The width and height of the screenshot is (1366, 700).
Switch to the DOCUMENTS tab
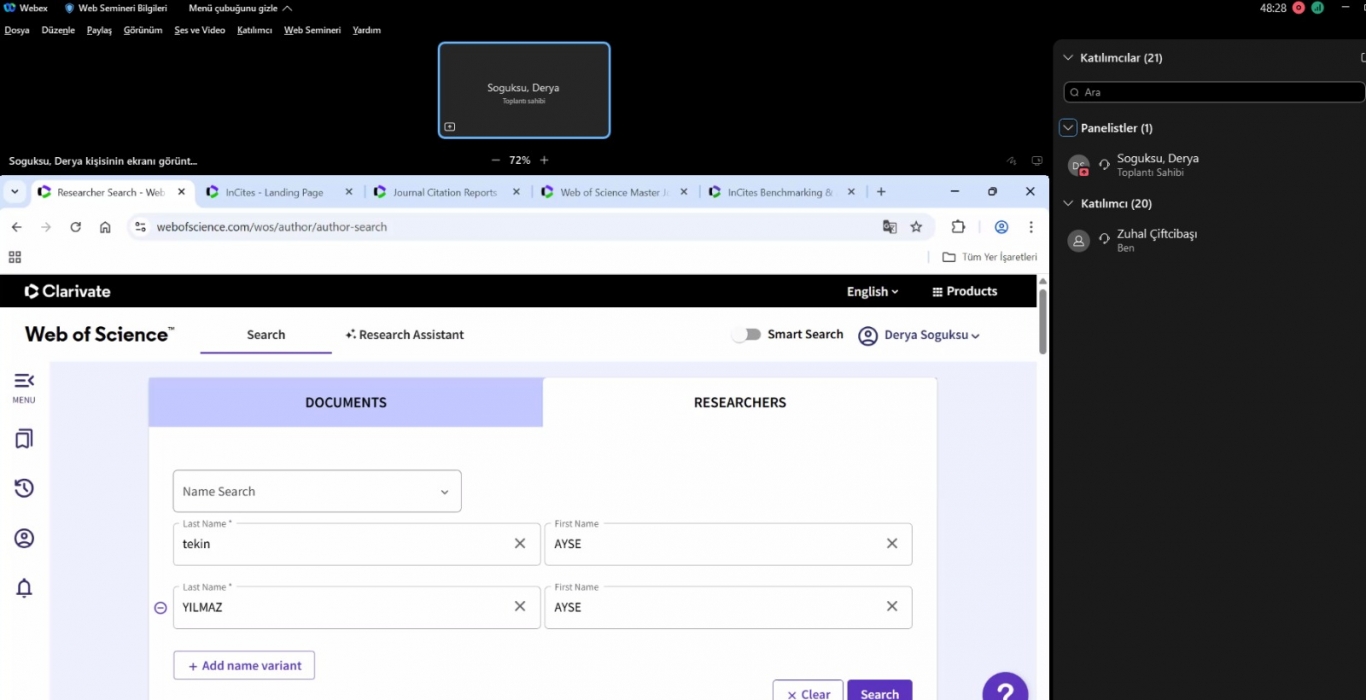pyautogui.click(x=346, y=402)
